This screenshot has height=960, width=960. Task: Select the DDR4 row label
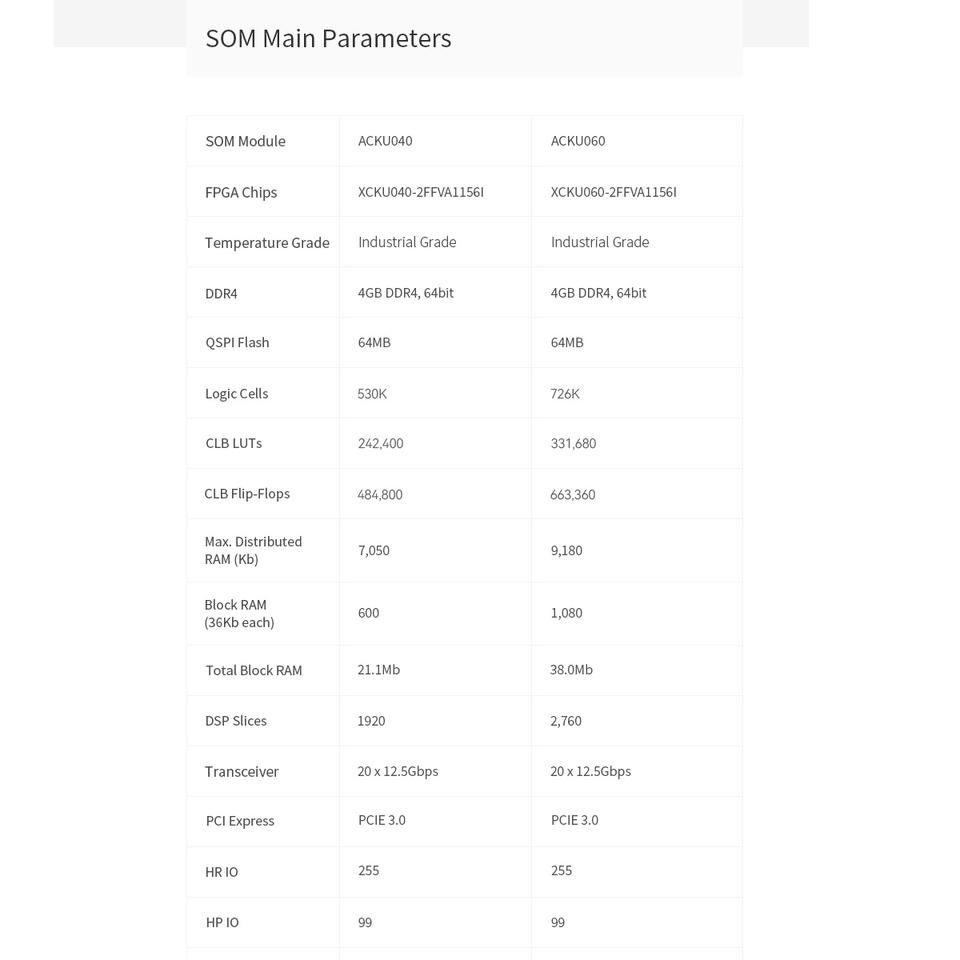(x=221, y=294)
